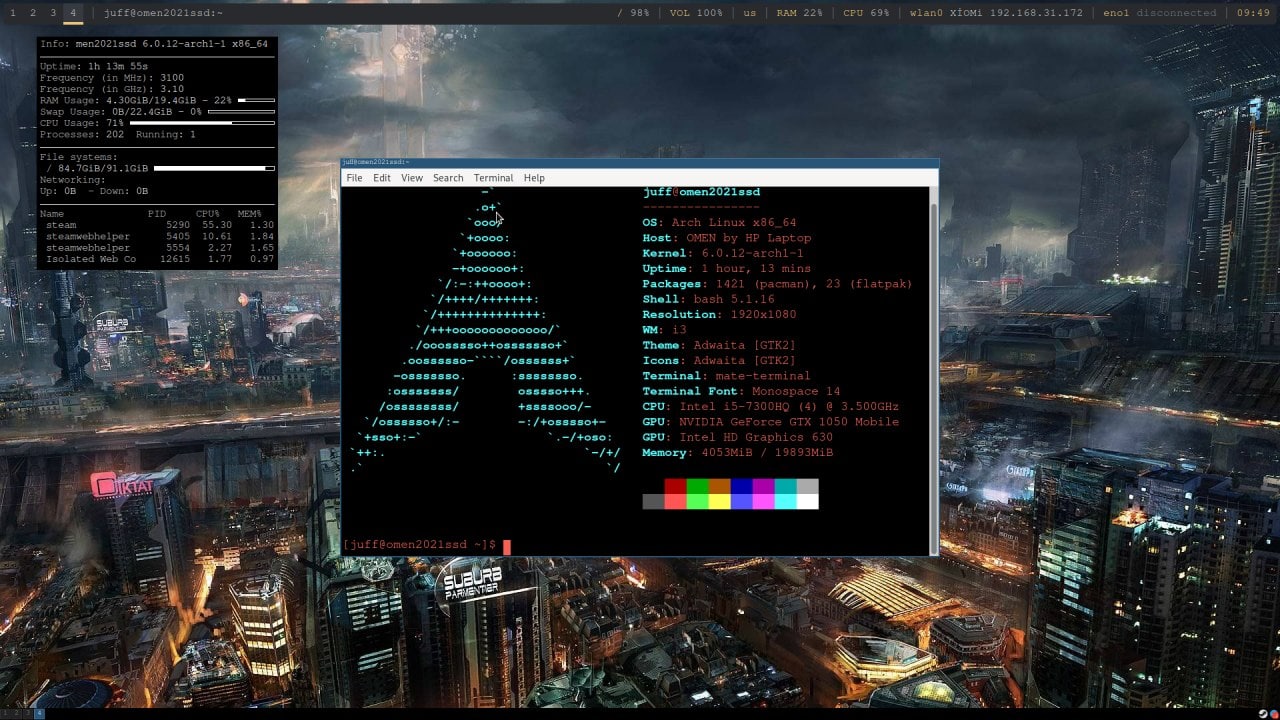
Task: Switch to workspace 2 in the top bar
Action: [x=32, y=13]
